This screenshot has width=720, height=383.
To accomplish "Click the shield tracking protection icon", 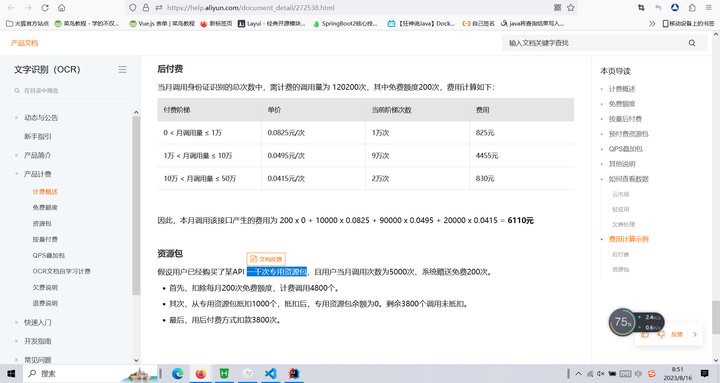I will (133, 8).
